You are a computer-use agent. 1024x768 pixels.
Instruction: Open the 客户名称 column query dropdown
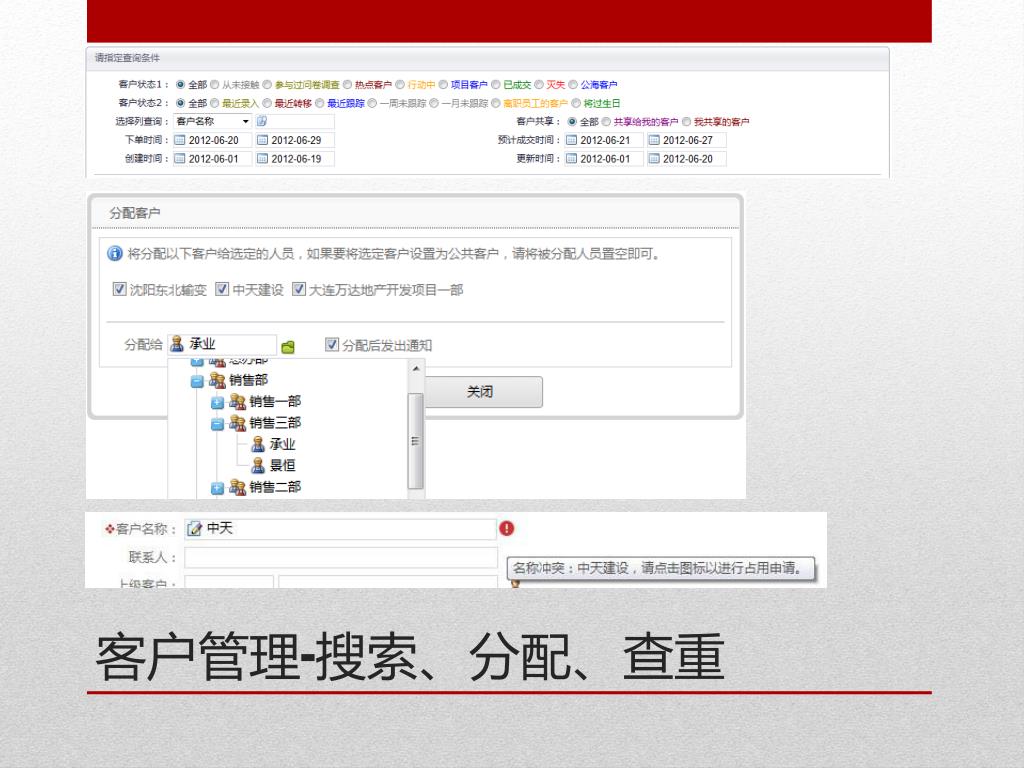tap(213, 121)
